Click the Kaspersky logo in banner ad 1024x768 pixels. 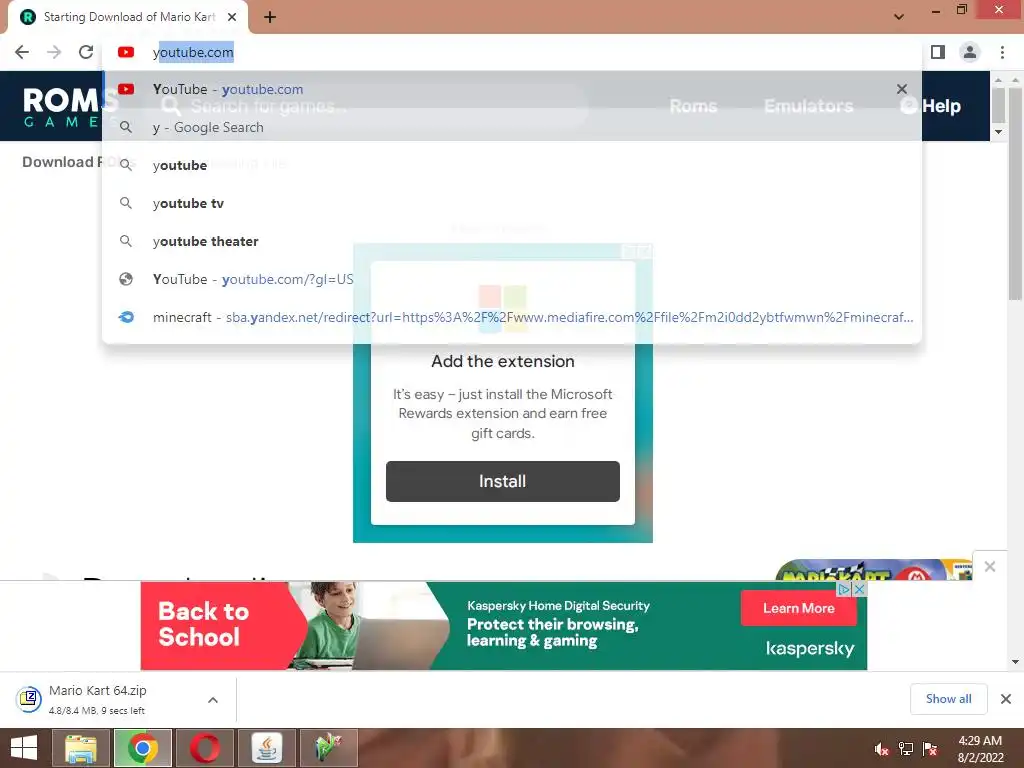(810, 648)
